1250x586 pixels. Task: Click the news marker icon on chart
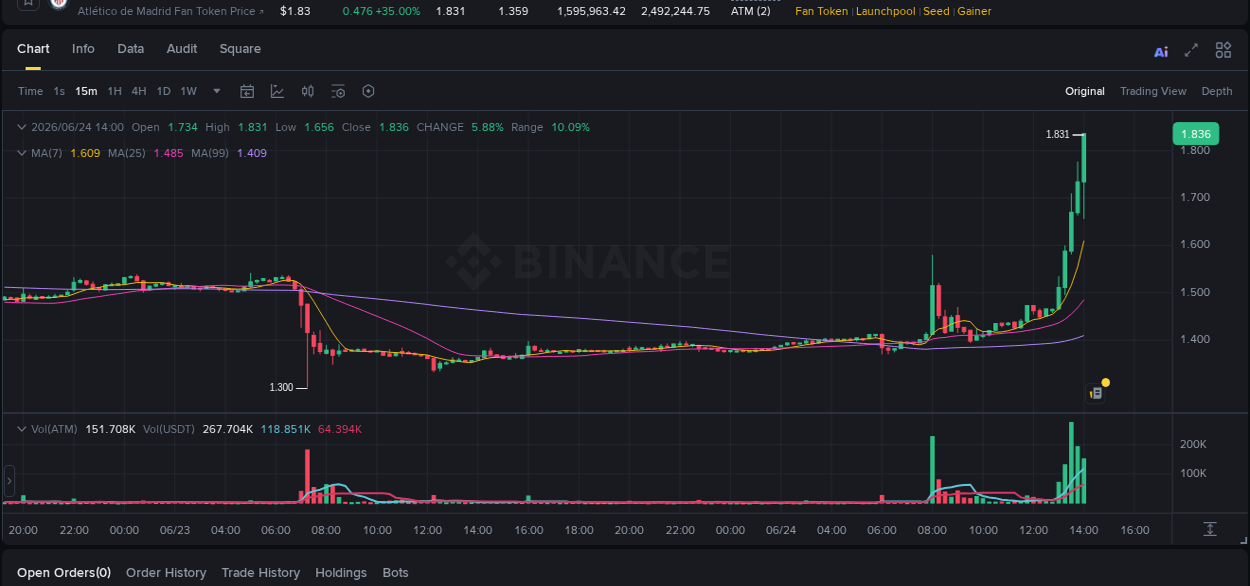(1096, 393)
